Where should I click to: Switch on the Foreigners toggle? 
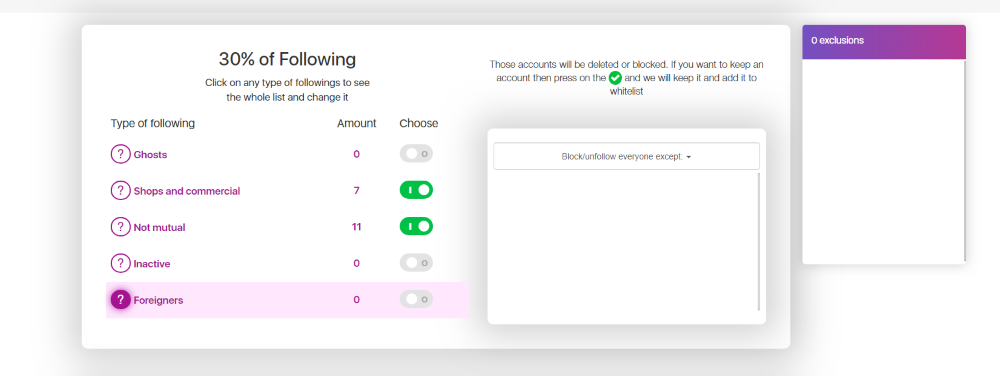(x=416, y=299)
